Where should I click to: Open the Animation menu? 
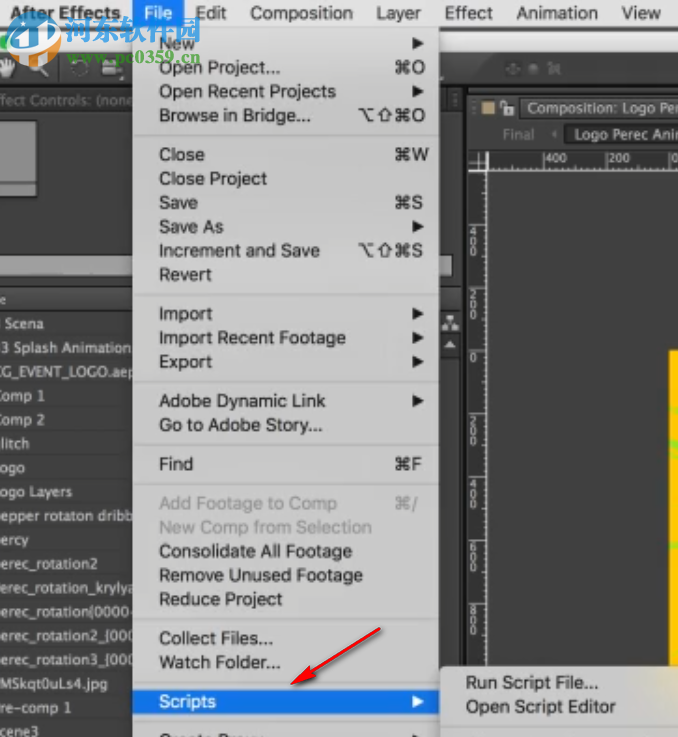point(557,13)
